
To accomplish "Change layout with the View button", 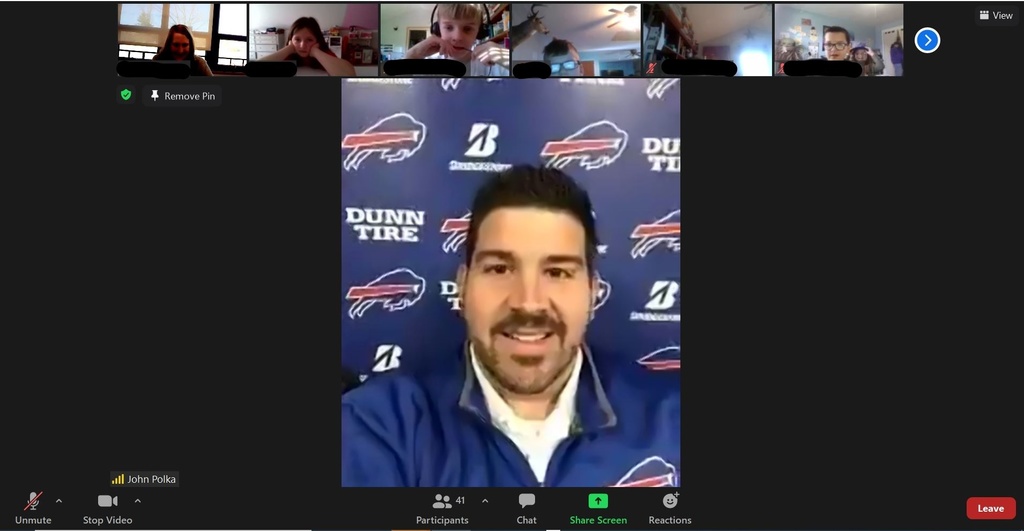I will pyautogui.click(x=996, y=15).
